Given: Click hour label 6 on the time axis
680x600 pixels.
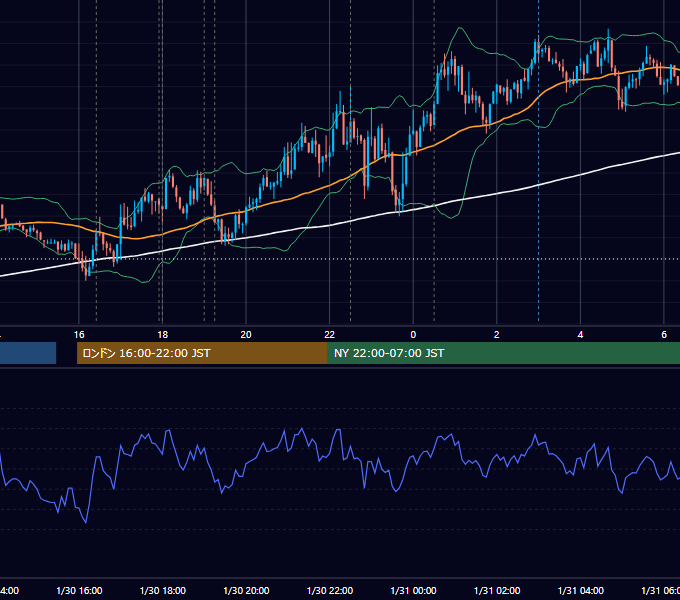Looking at the screenshot, I should [x=664, y=335].
